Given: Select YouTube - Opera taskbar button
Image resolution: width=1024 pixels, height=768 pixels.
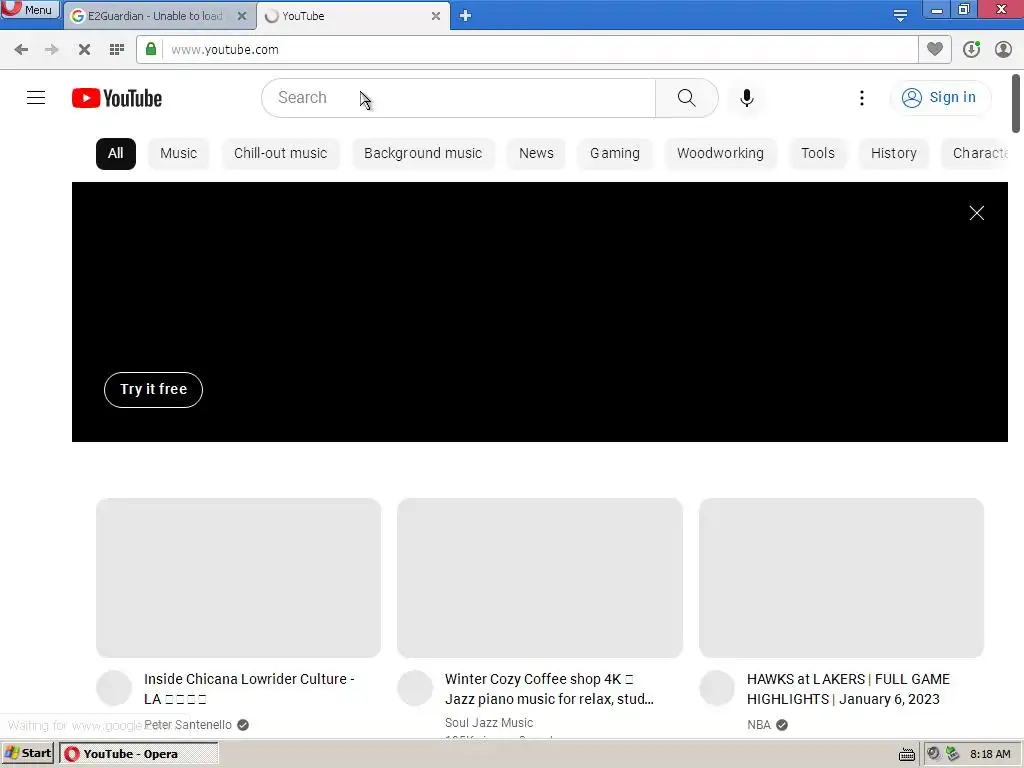Looking at the screenshot, I should [138, 754].
